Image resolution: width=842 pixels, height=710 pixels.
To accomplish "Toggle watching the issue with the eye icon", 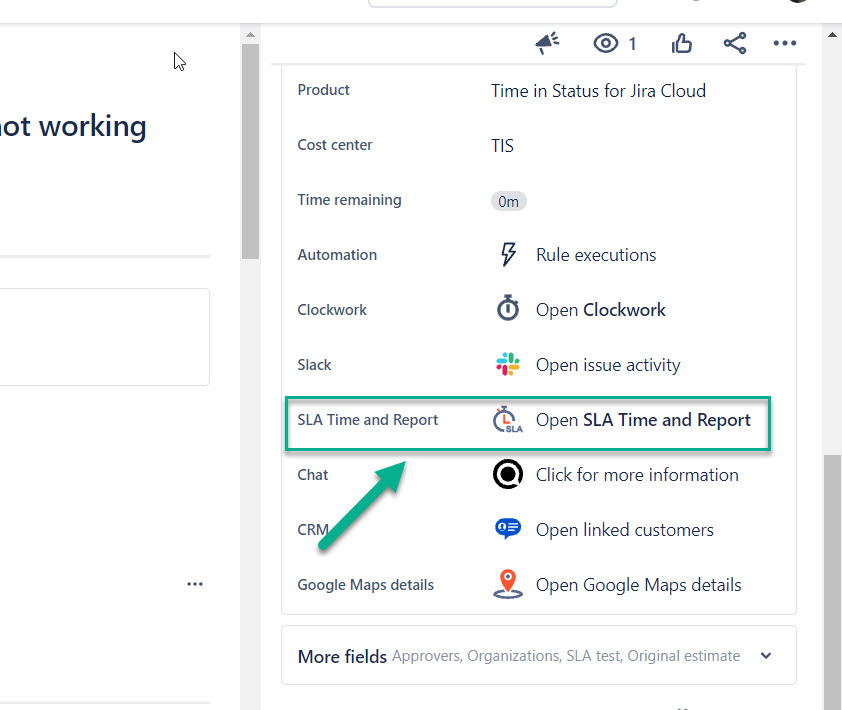I will point(604,43).
